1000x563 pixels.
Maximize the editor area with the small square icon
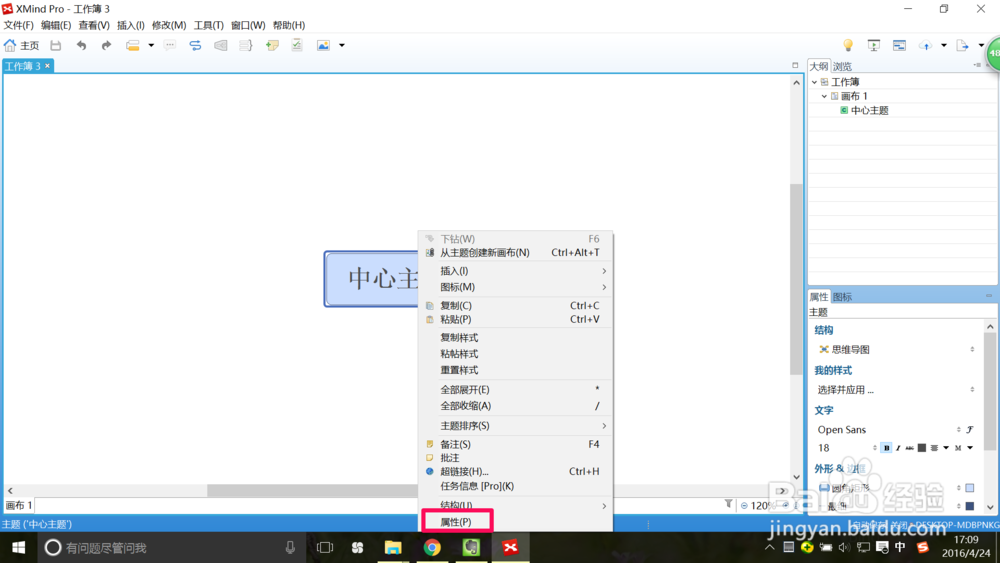795,65
